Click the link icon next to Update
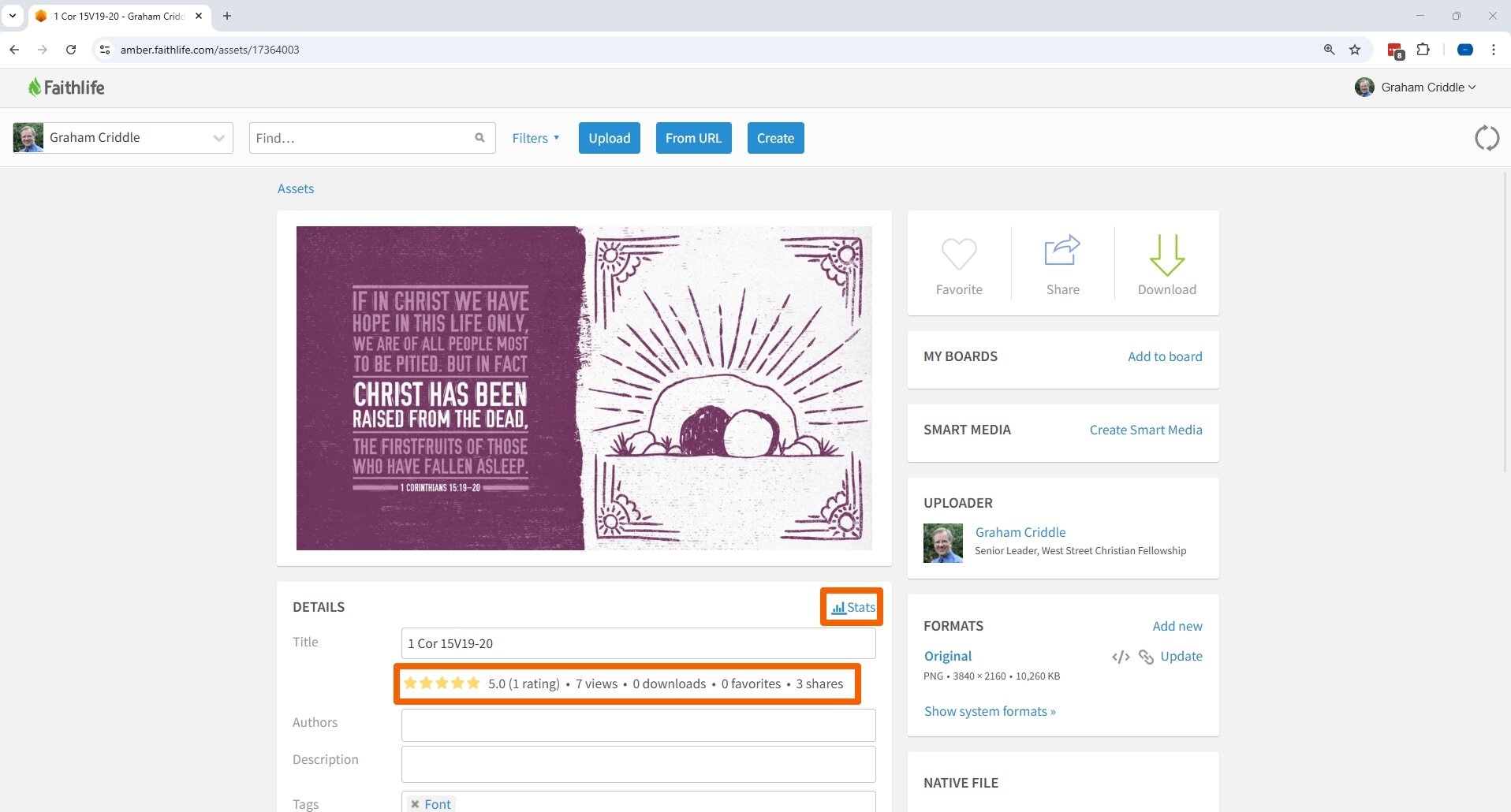The width and height of the screenshot is (1511, 812). [x=1146, y=657]
